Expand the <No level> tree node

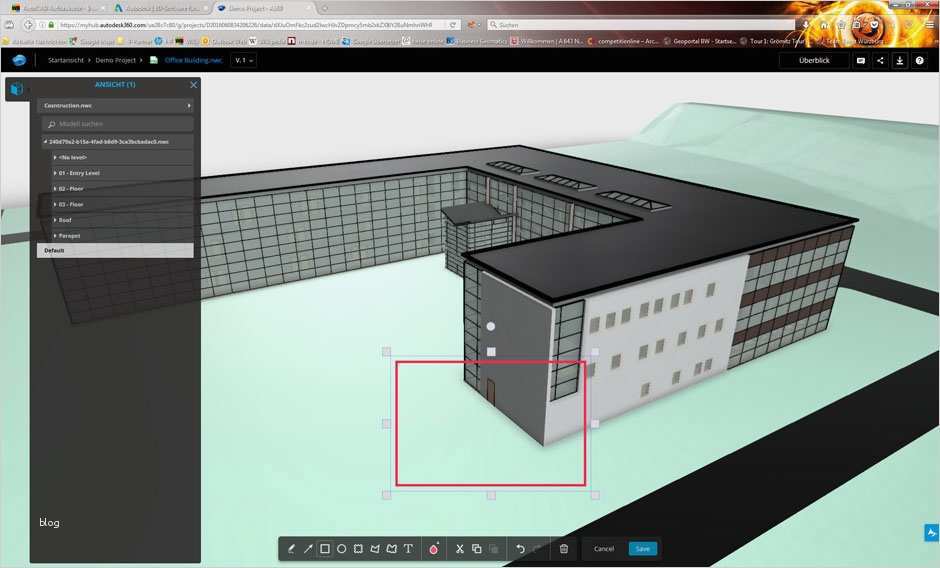click(x=55, y=158)
